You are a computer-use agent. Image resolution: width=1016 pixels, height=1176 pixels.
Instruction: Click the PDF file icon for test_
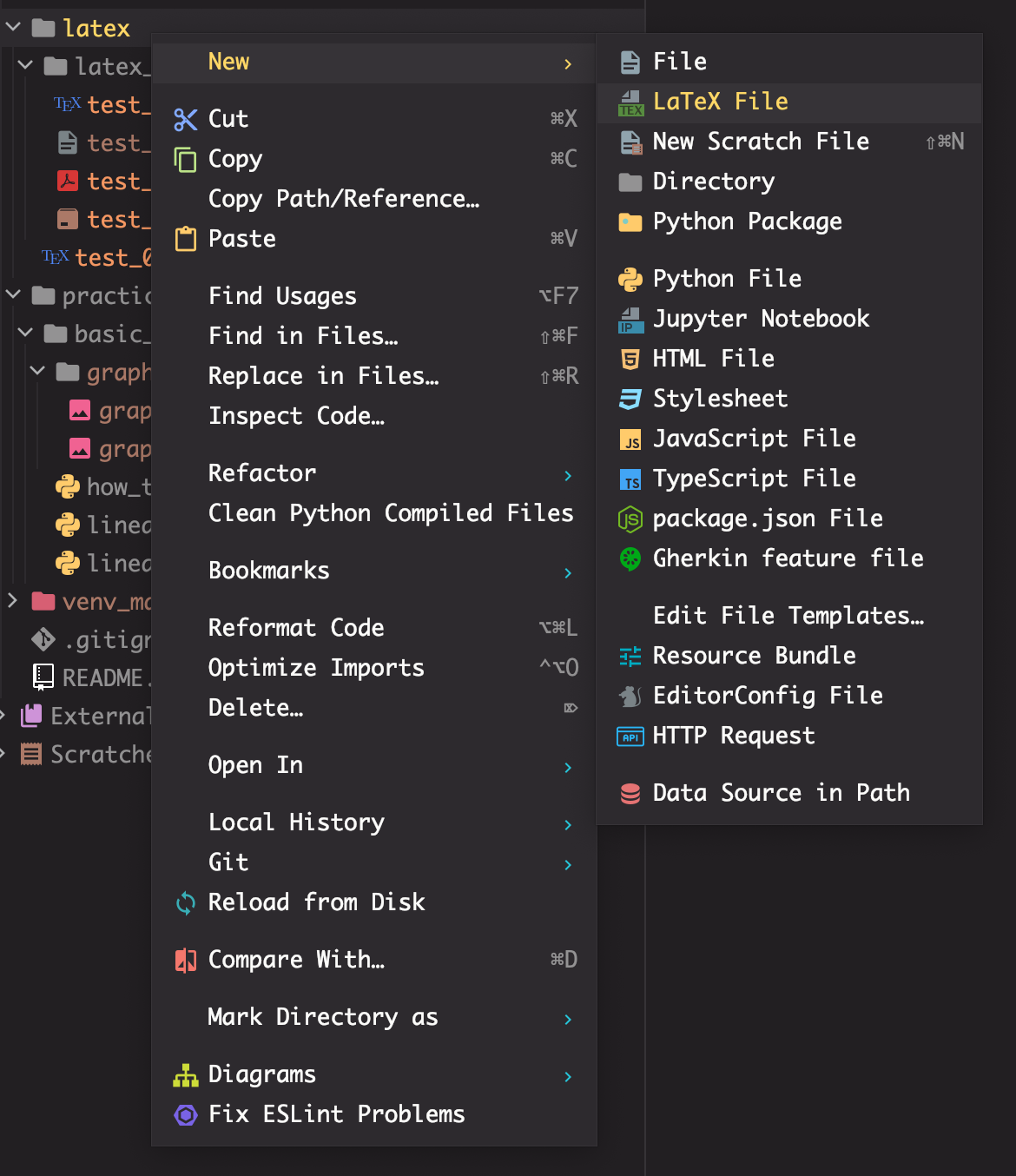click(68, 181)
